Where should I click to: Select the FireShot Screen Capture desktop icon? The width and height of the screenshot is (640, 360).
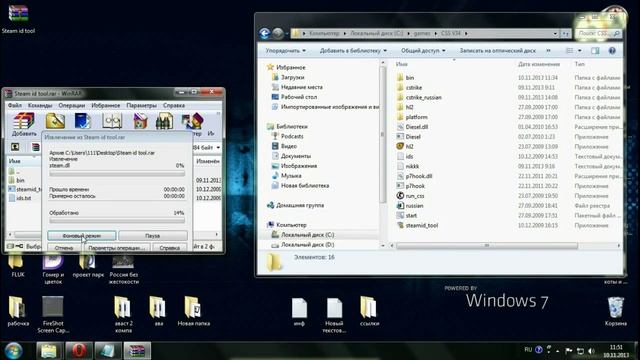coord(53,315)
